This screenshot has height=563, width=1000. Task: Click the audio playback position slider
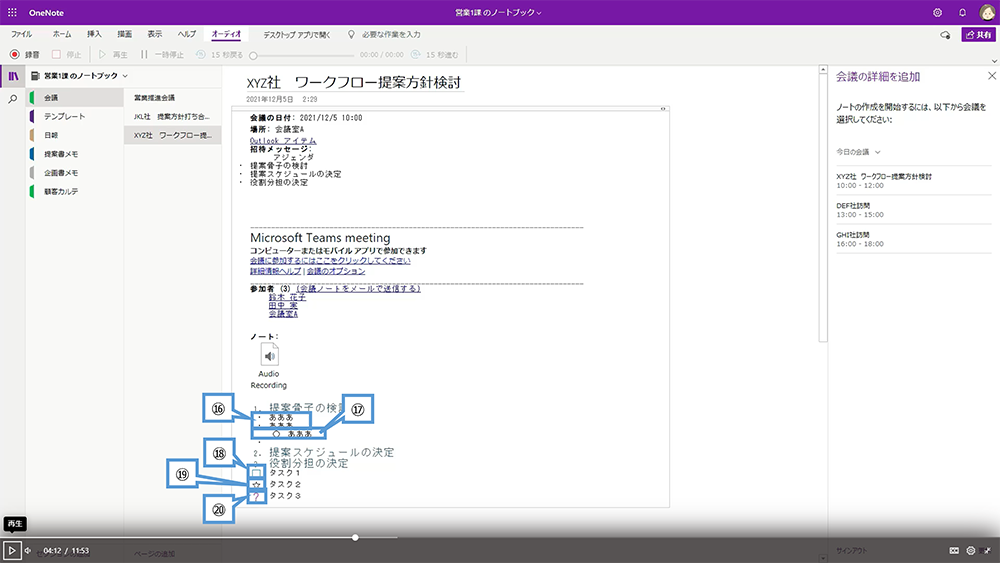(x=253, y=55)
